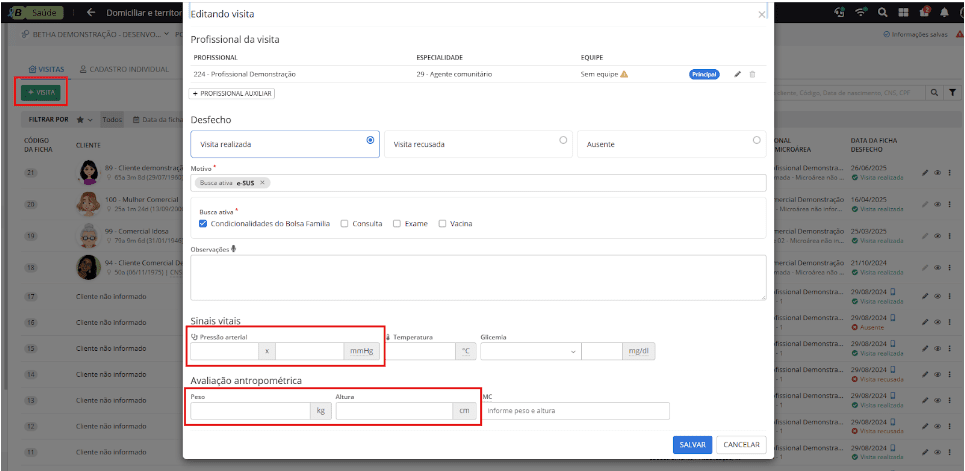Remove the 'Busca ativa e-SUS' tag
The height and width of the screenshot is (471, 965).
tap(262, 183)
